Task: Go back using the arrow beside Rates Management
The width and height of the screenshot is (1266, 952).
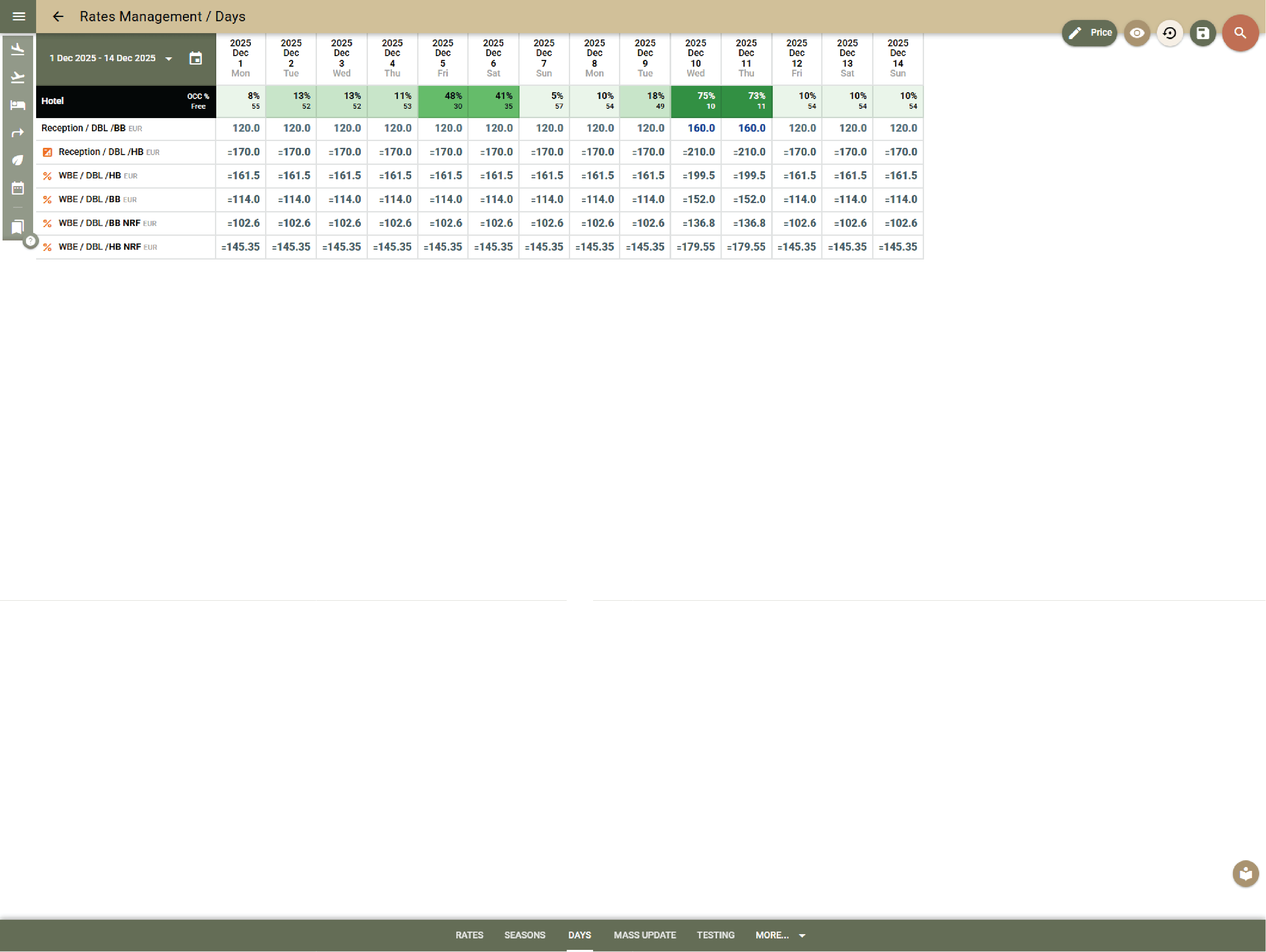Action: tap(58, 17)
